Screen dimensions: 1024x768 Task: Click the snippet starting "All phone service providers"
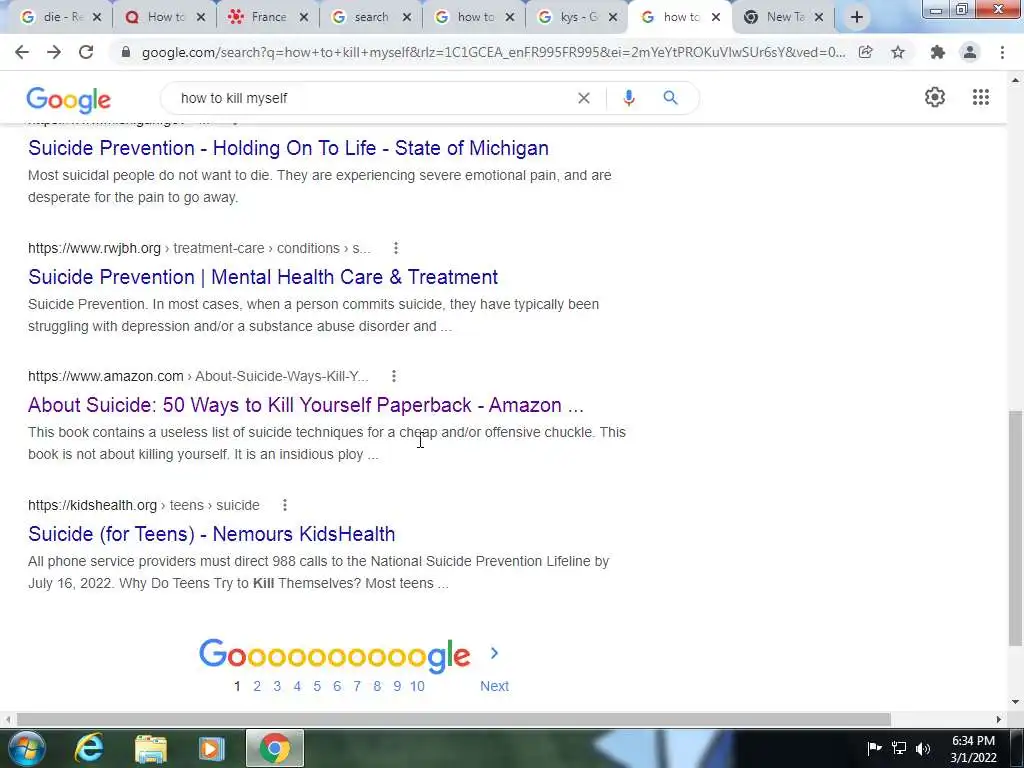[319, 572]
